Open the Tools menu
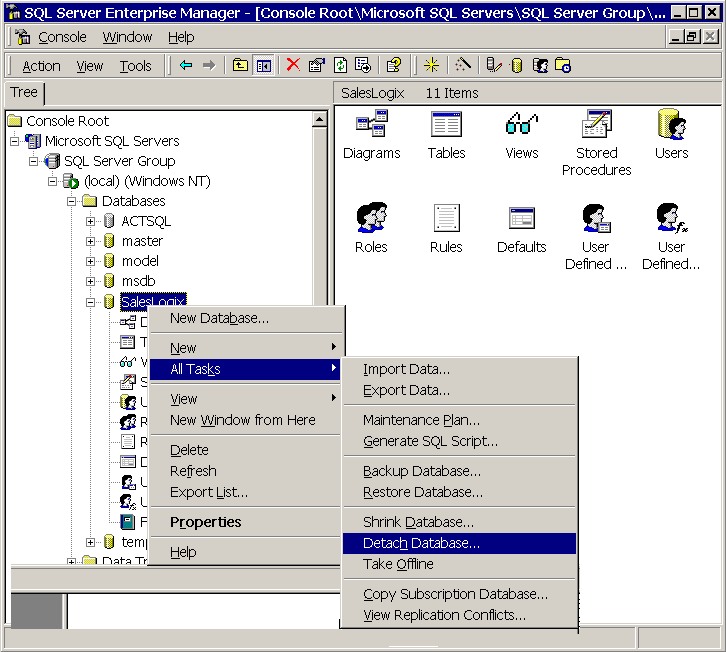This screenshot has height=652, width=726. 135,66
